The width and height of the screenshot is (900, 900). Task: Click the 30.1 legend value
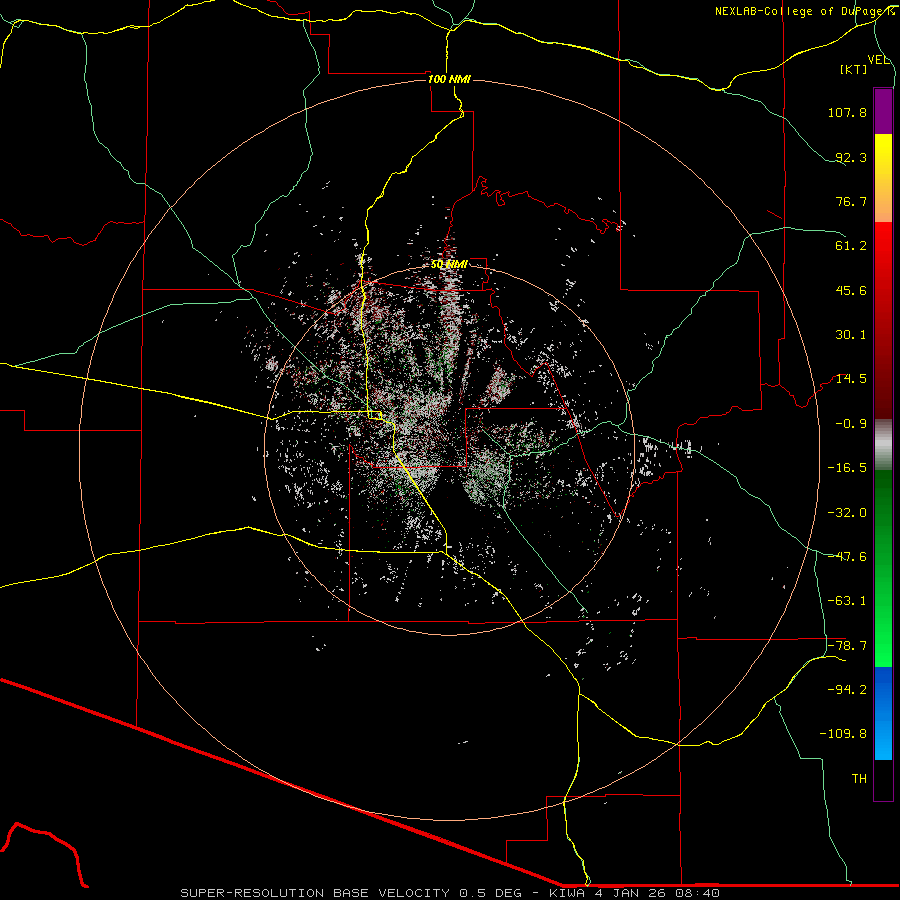coord(851,335)
